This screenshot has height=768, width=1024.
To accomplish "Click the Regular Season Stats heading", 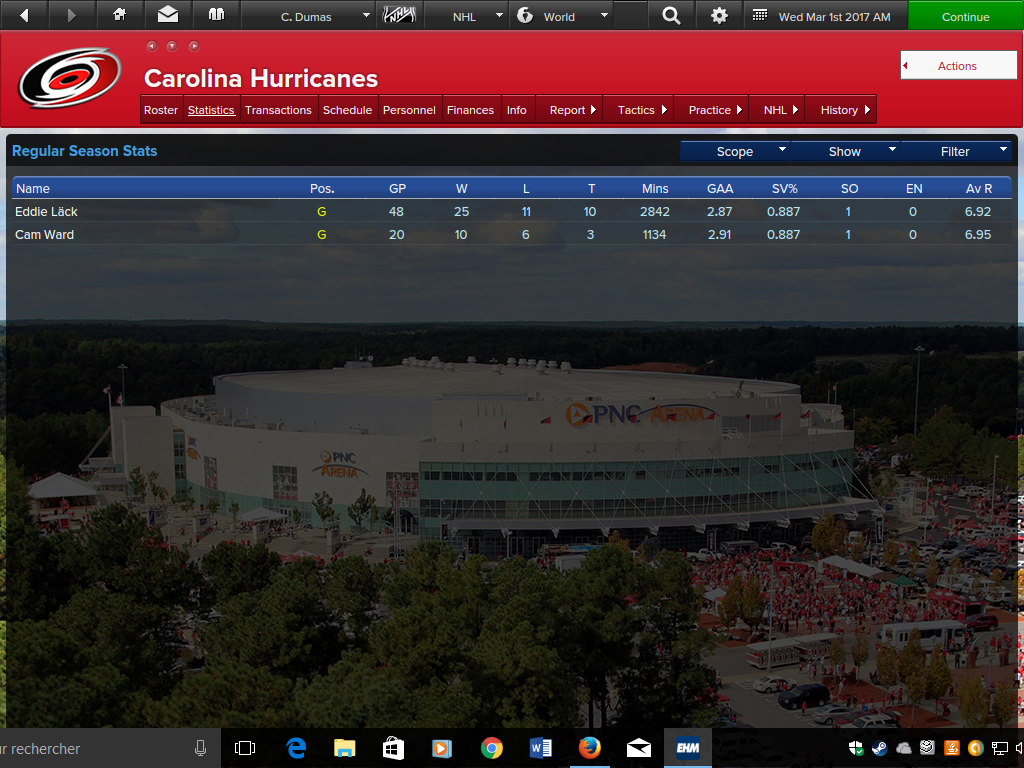I will point(84,151).
